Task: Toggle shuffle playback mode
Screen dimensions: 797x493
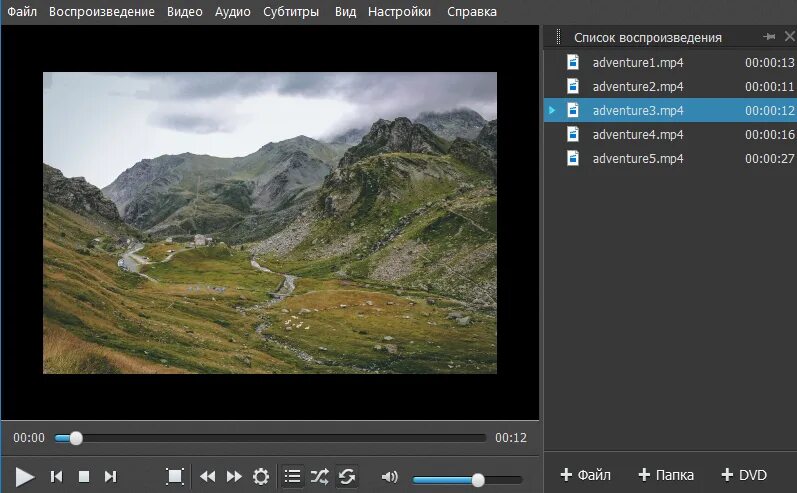Action: click(320, 476)
